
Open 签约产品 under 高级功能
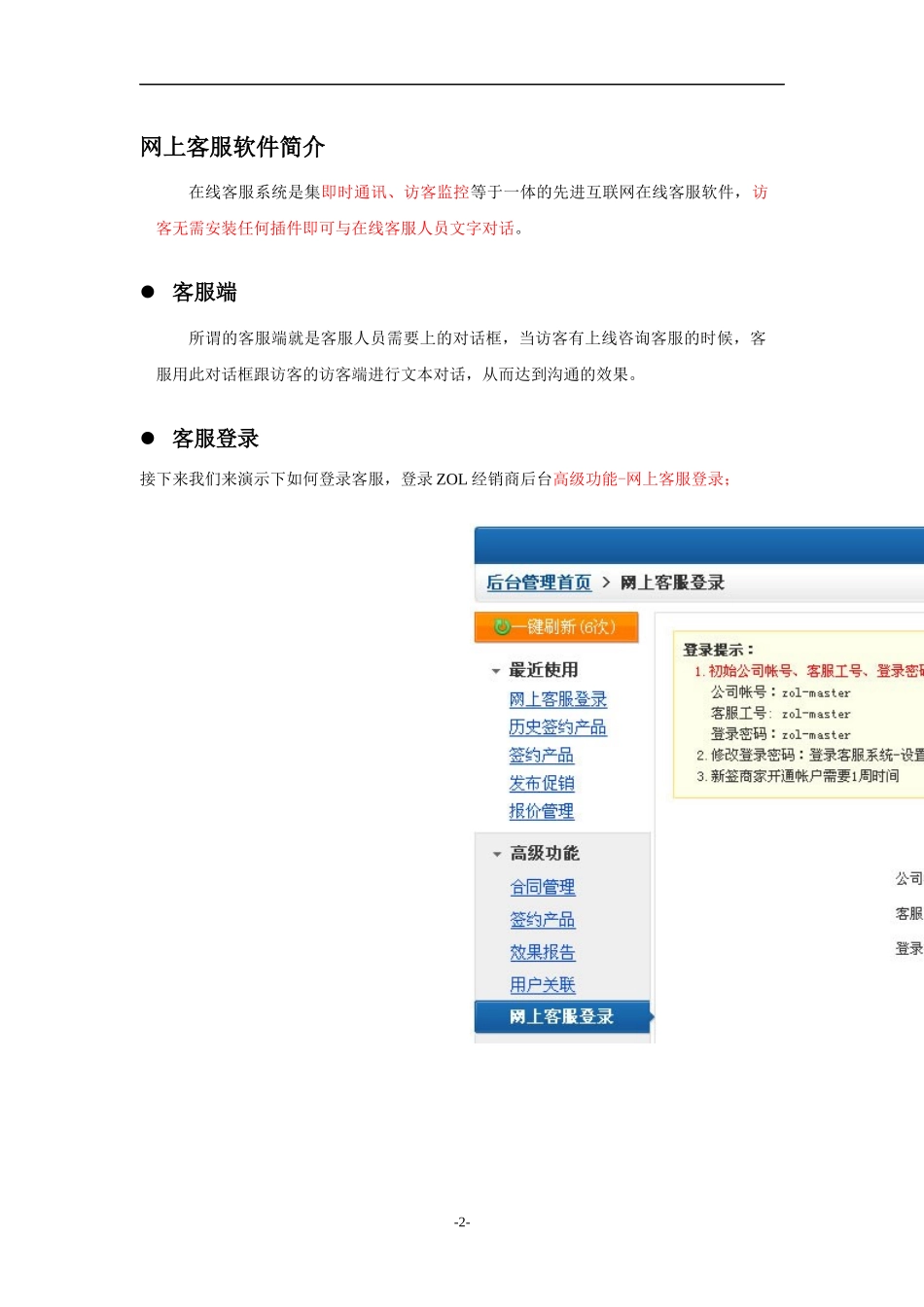tap(543, 920)
